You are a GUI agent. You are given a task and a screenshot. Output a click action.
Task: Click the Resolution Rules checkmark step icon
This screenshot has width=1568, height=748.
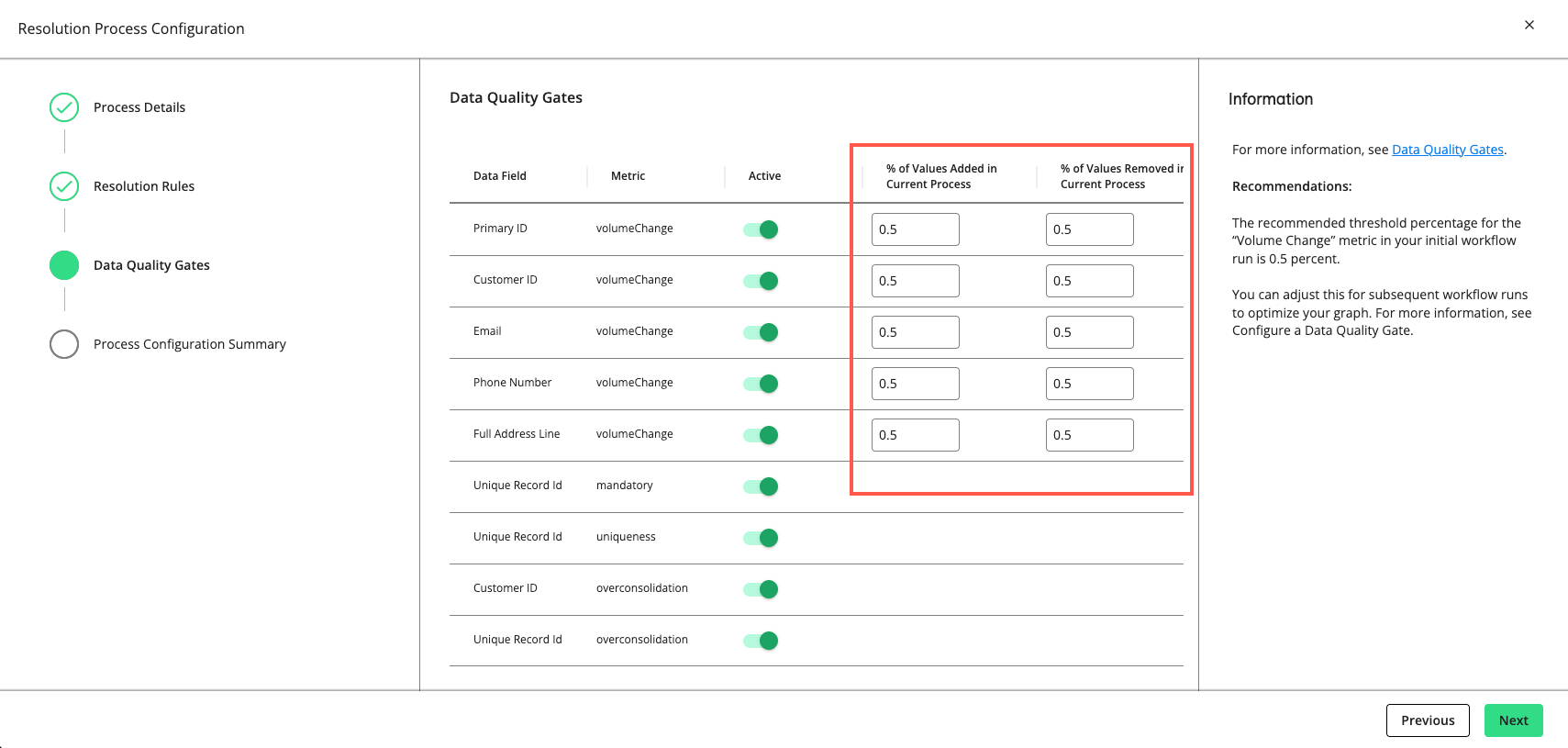[x=64, y=186]
